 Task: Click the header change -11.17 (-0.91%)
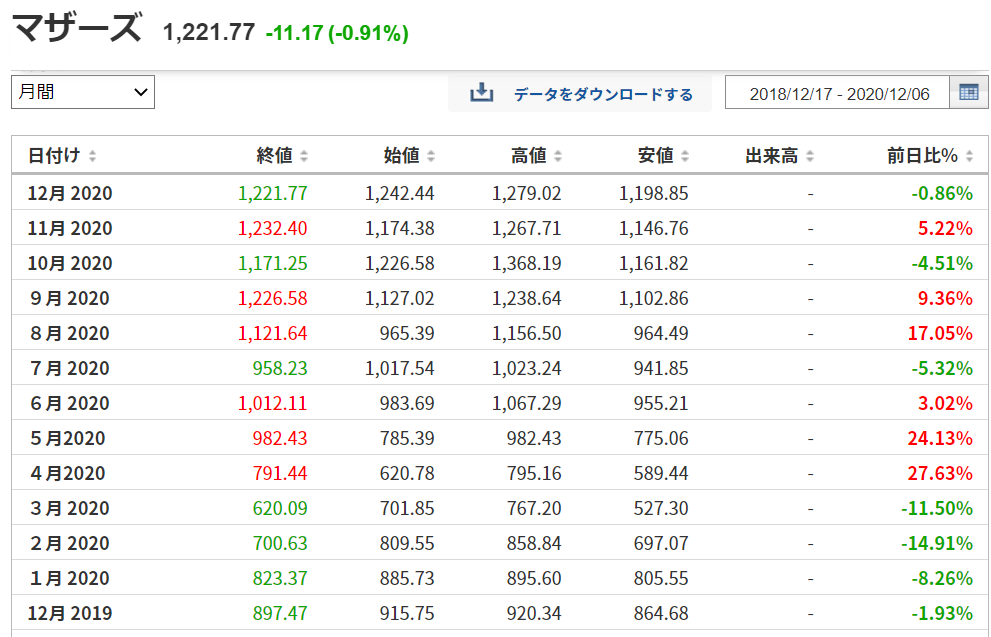pyautogui.click(x=337, y=33)
